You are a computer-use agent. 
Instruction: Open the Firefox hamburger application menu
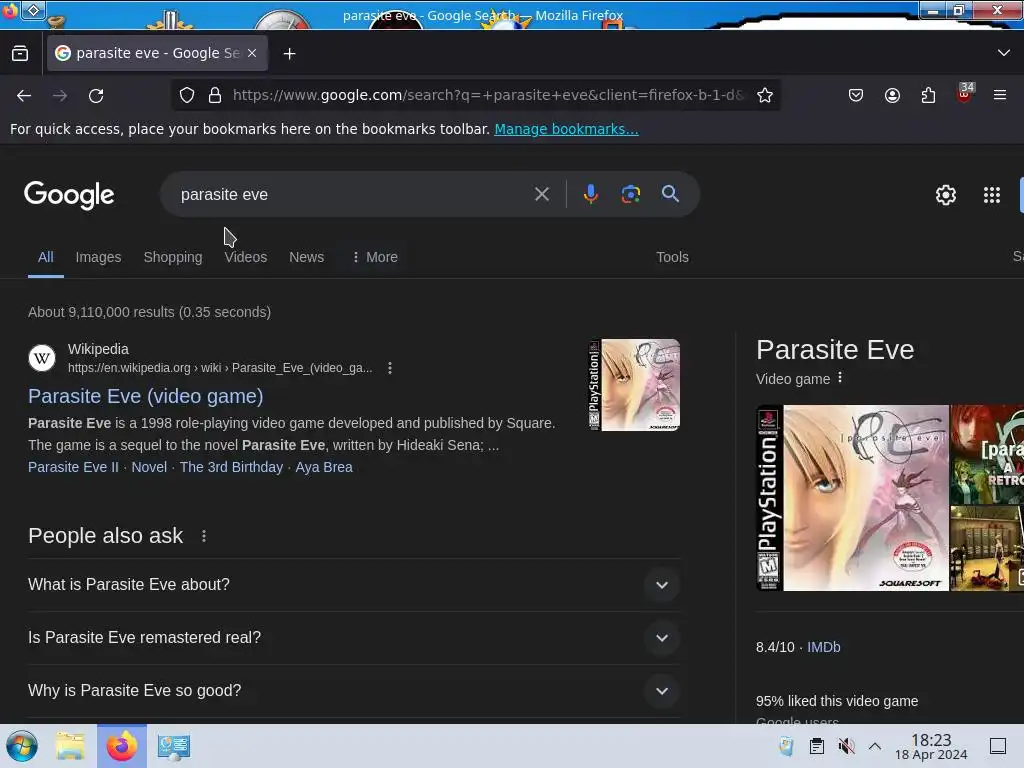[1000, 95]
